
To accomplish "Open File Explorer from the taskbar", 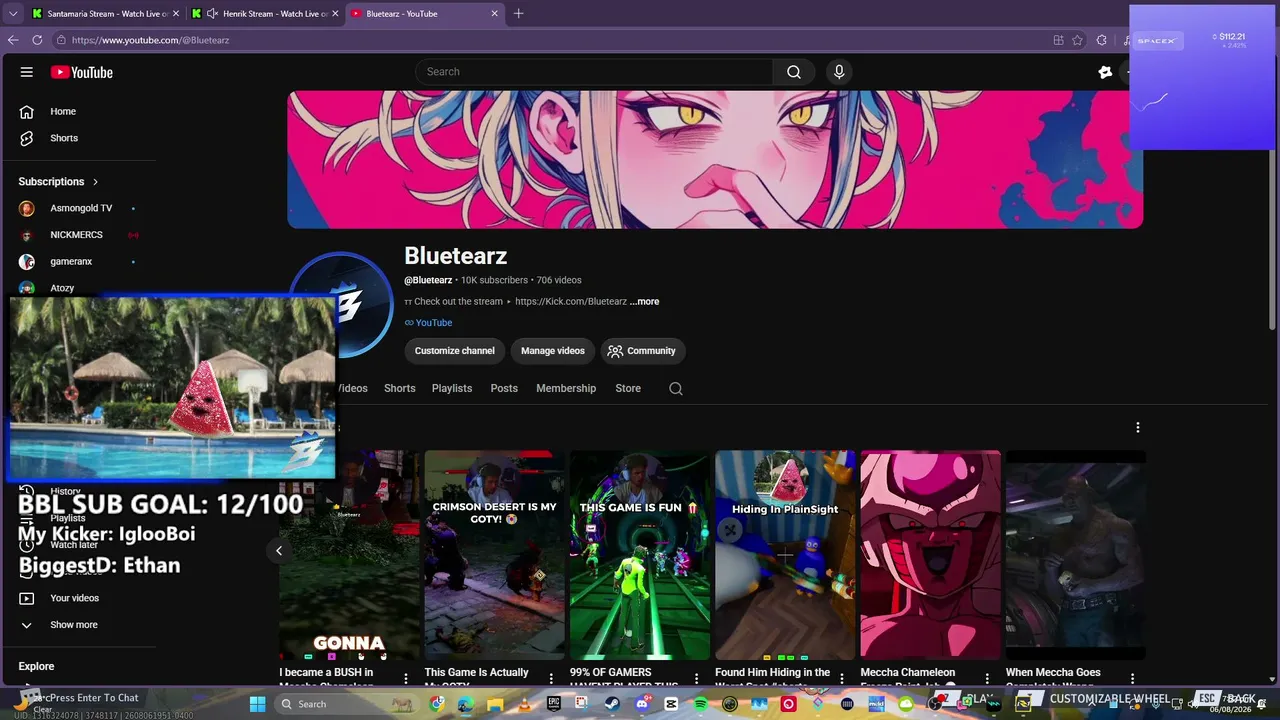I will coord(495,704).
